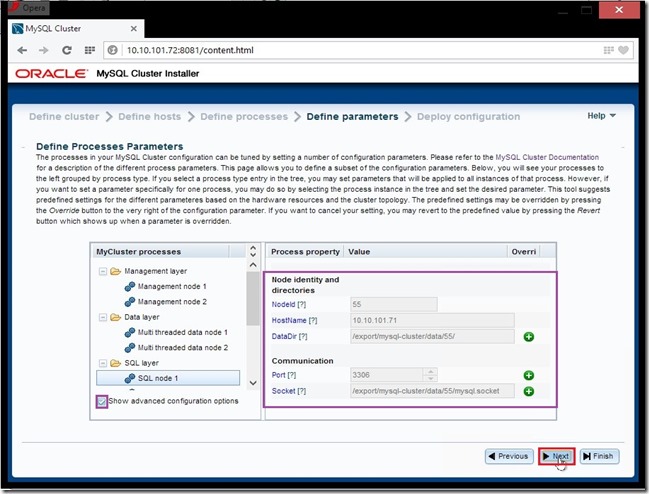Click data node 1 gear icon

(x=130, y=332)
